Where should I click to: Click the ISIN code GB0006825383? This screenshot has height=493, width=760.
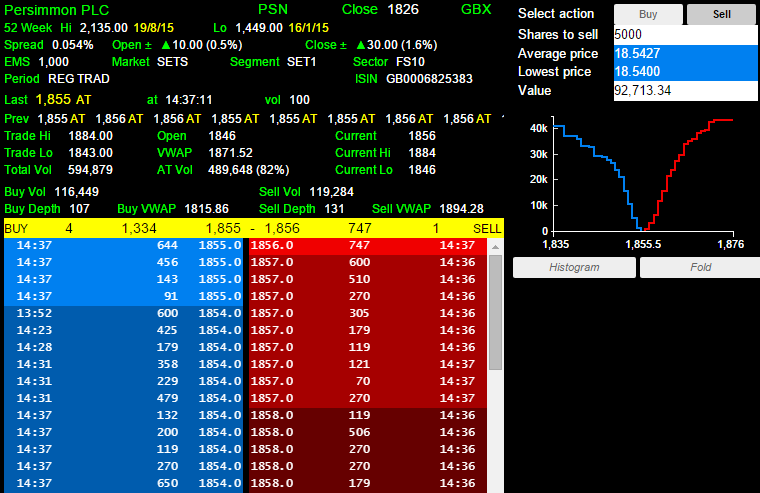coord(429,79)
